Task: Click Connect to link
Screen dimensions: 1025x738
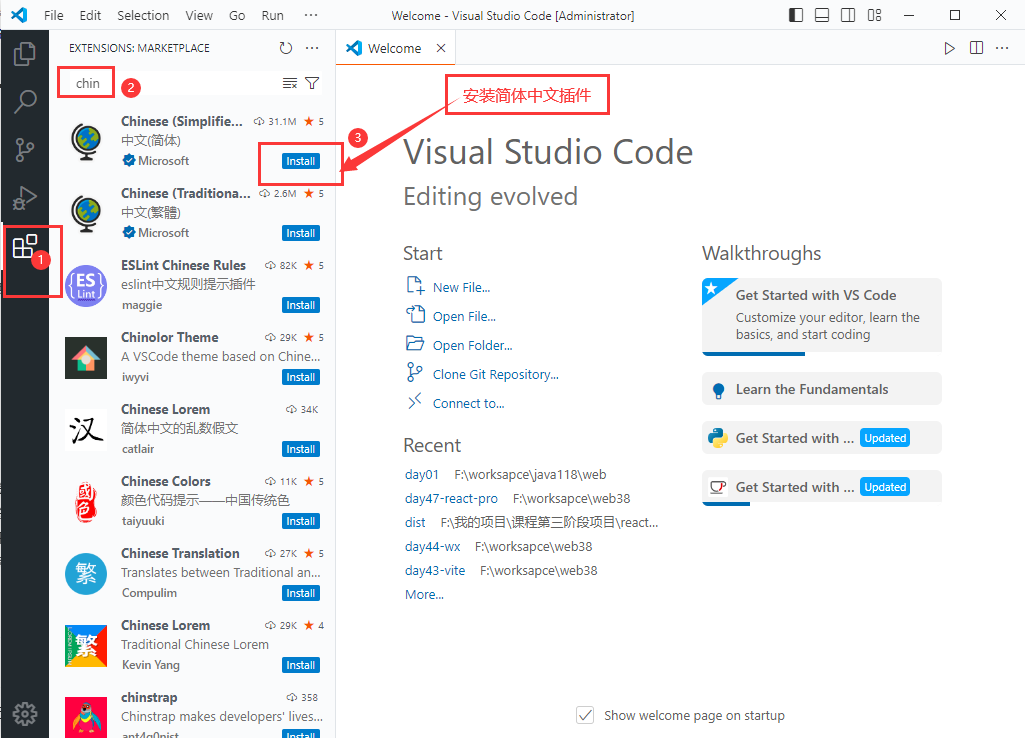Action: click(469, 403)
